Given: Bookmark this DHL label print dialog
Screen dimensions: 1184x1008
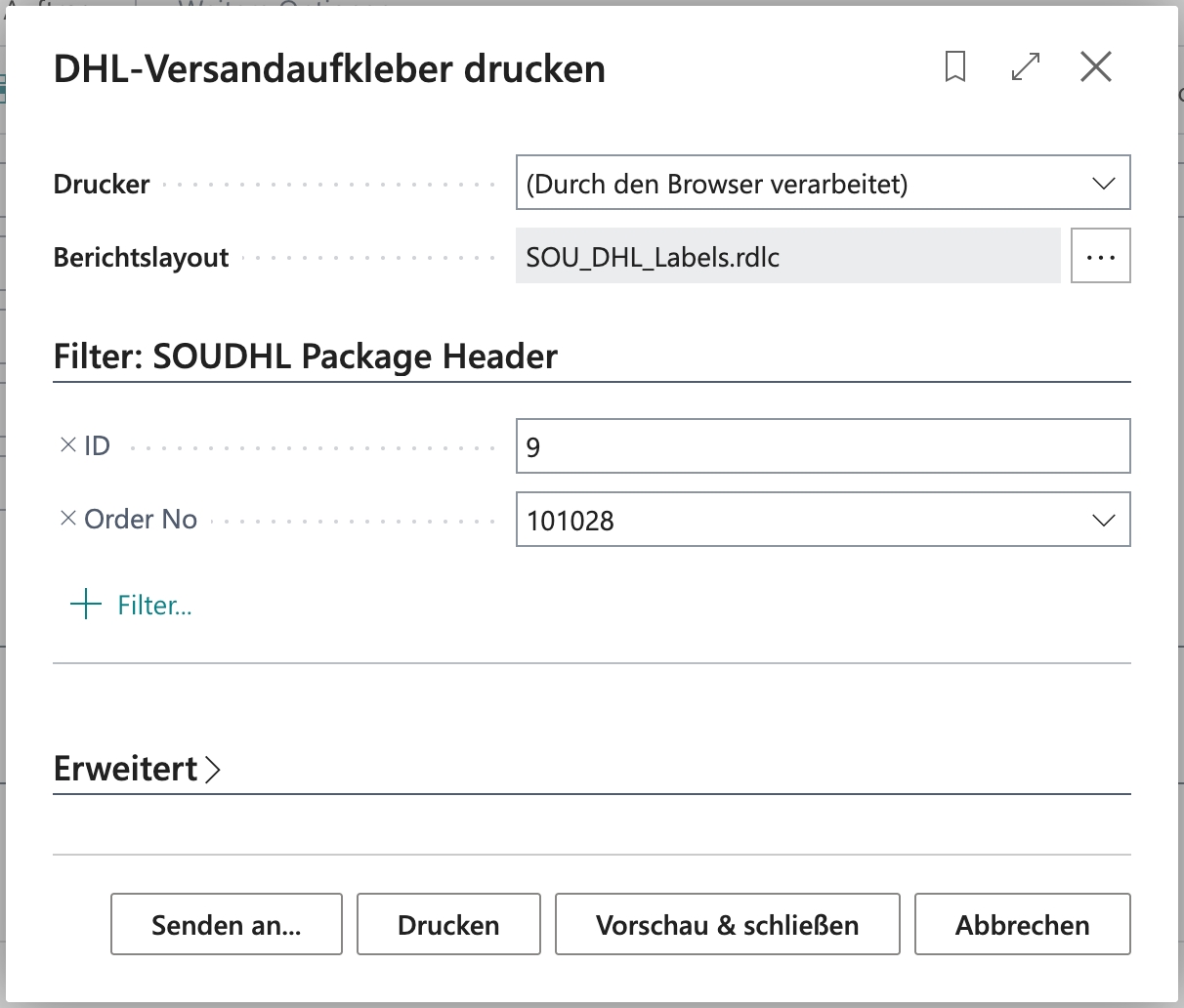Looking at the screenshot, I should 955,67.
